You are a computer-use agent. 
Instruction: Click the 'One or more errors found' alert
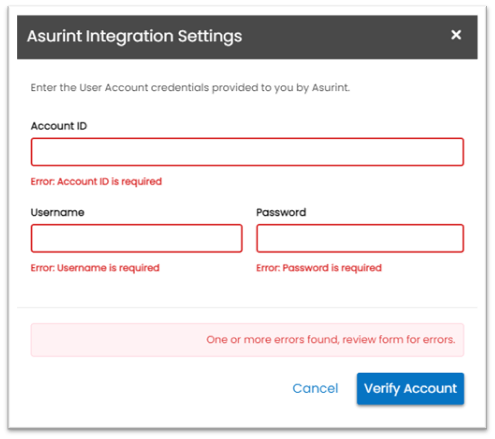pos(247,340)
